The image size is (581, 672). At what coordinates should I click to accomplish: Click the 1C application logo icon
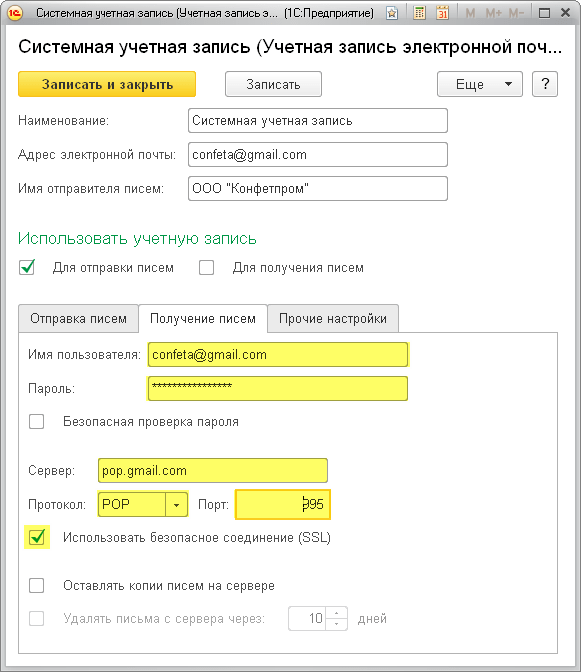[15, 13]
